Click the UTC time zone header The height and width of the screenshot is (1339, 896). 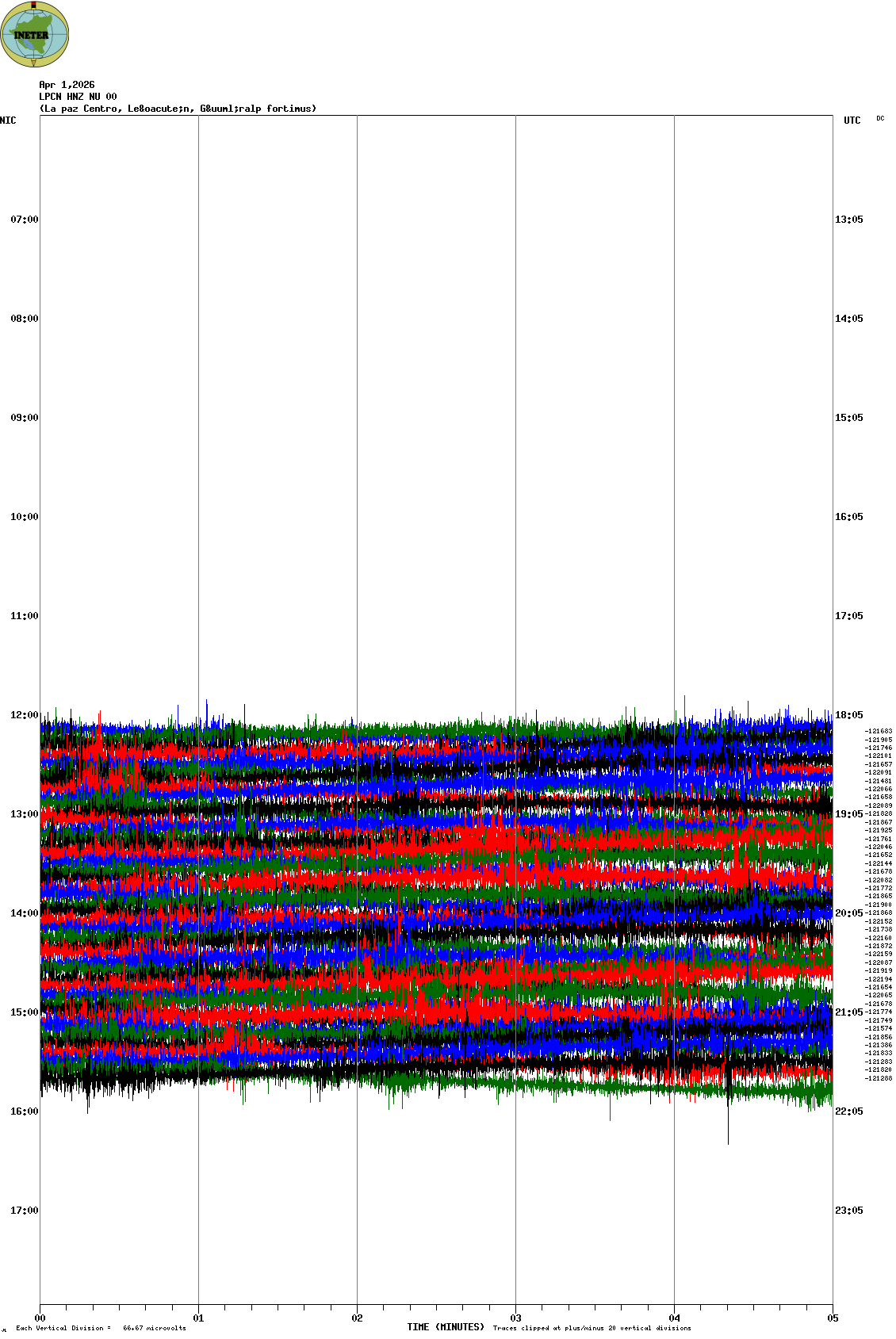pos(852,121)
